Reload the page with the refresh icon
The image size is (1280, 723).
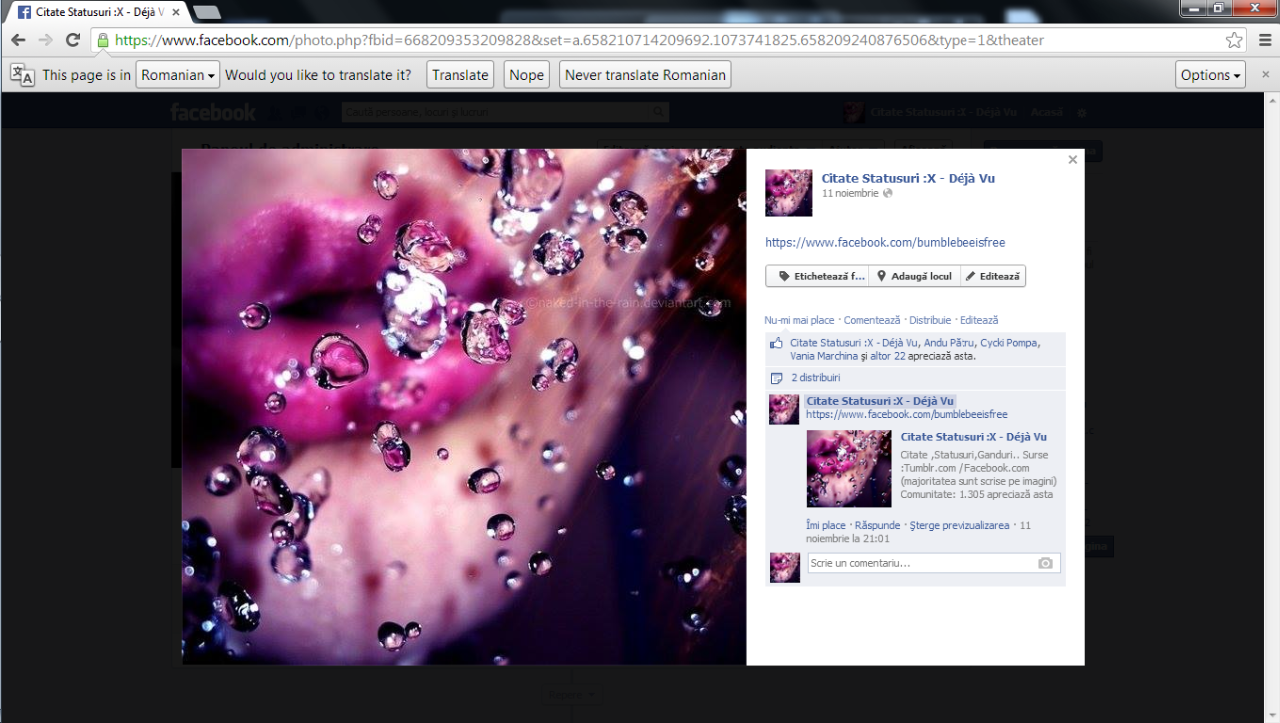[x=72, y=40]
